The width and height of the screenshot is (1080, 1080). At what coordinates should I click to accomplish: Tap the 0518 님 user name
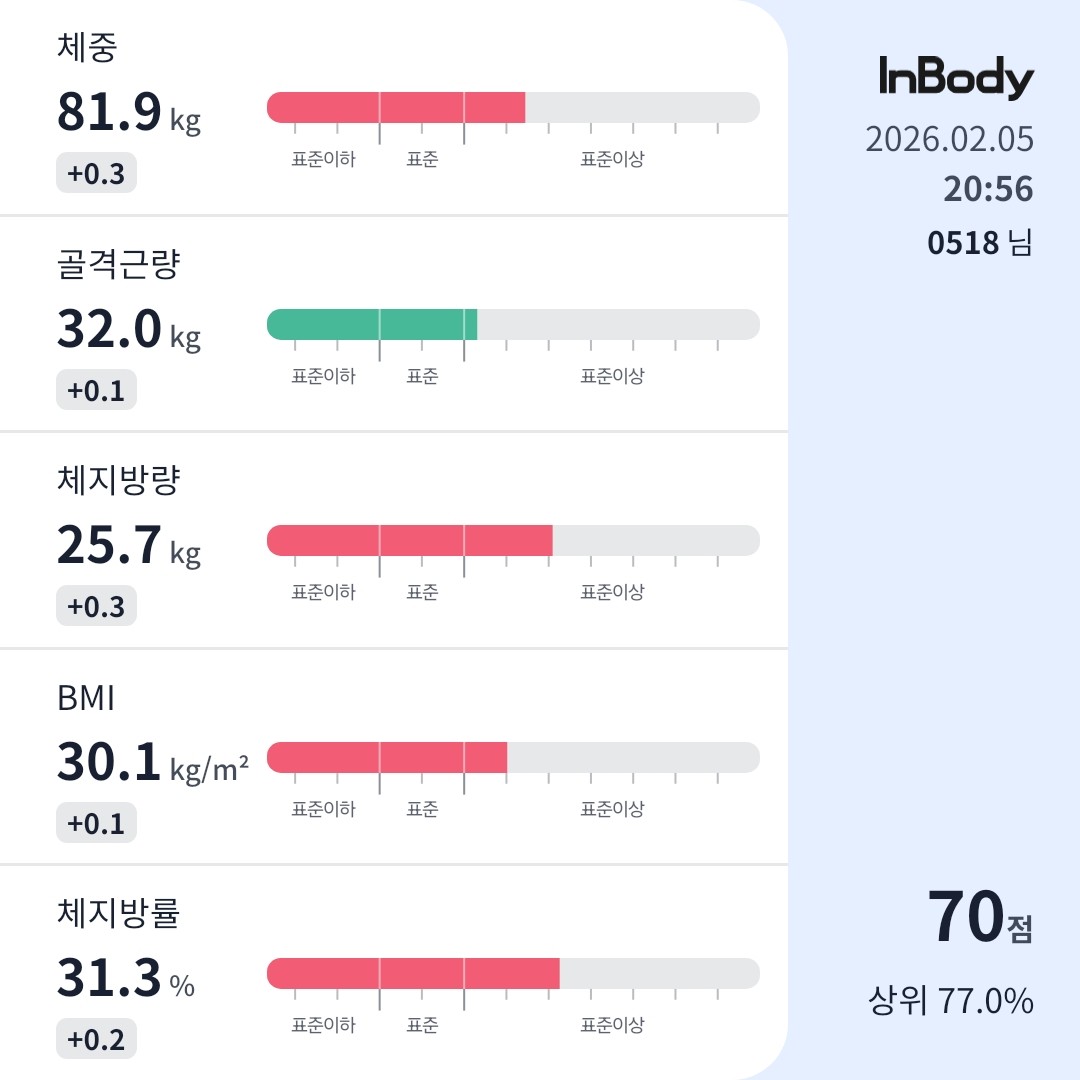980,242
